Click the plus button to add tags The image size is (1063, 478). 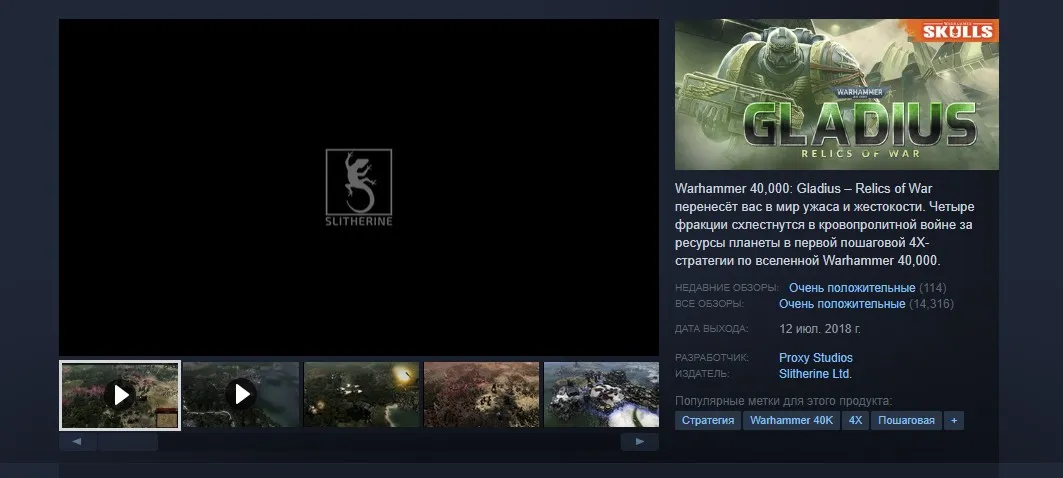pyautogui.click(x=954, y=420)
